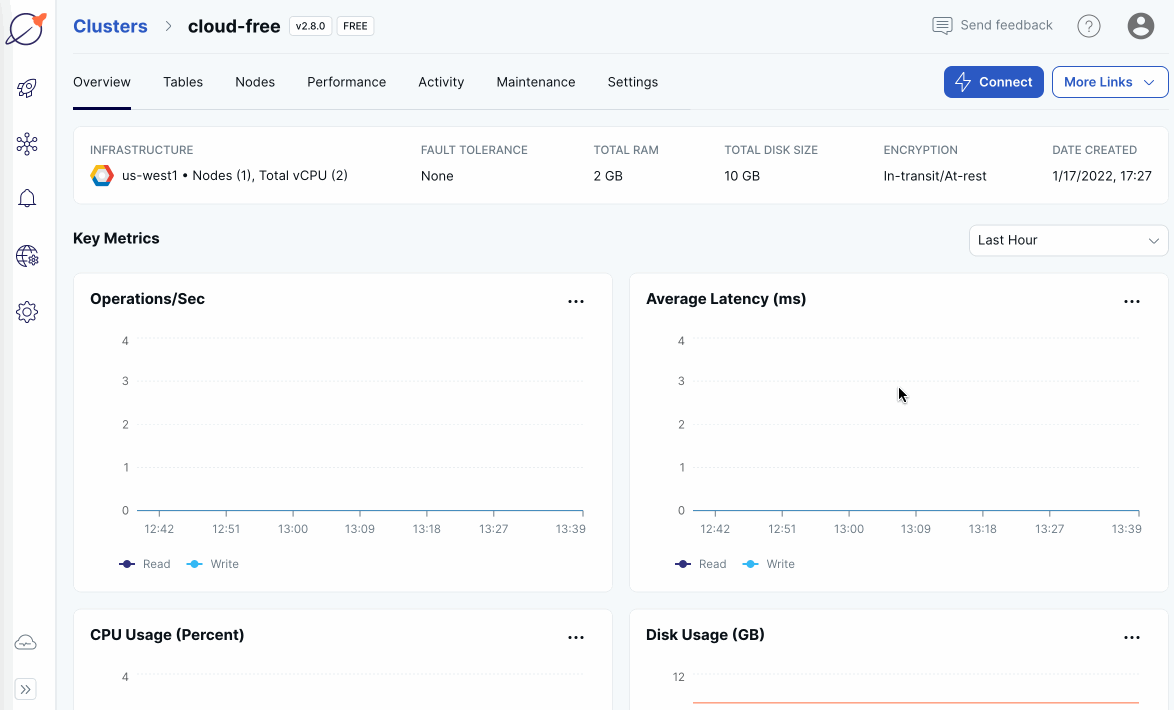Open the Last Hour time range dropdown
This screenshot has width=1174, height=710.
tap(1068, 240)
